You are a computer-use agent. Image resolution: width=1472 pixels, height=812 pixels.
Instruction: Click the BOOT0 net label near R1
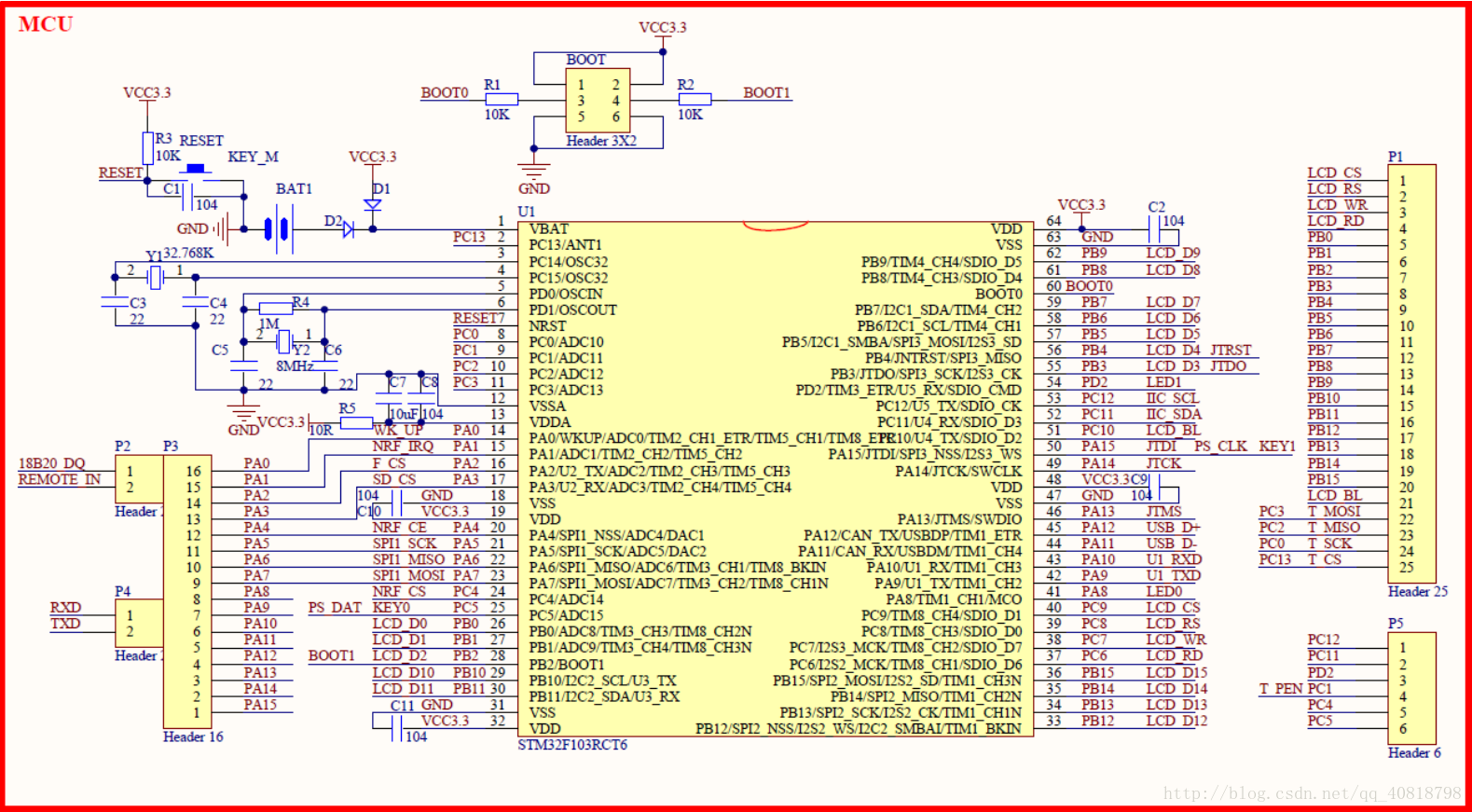tap(445, 92)
